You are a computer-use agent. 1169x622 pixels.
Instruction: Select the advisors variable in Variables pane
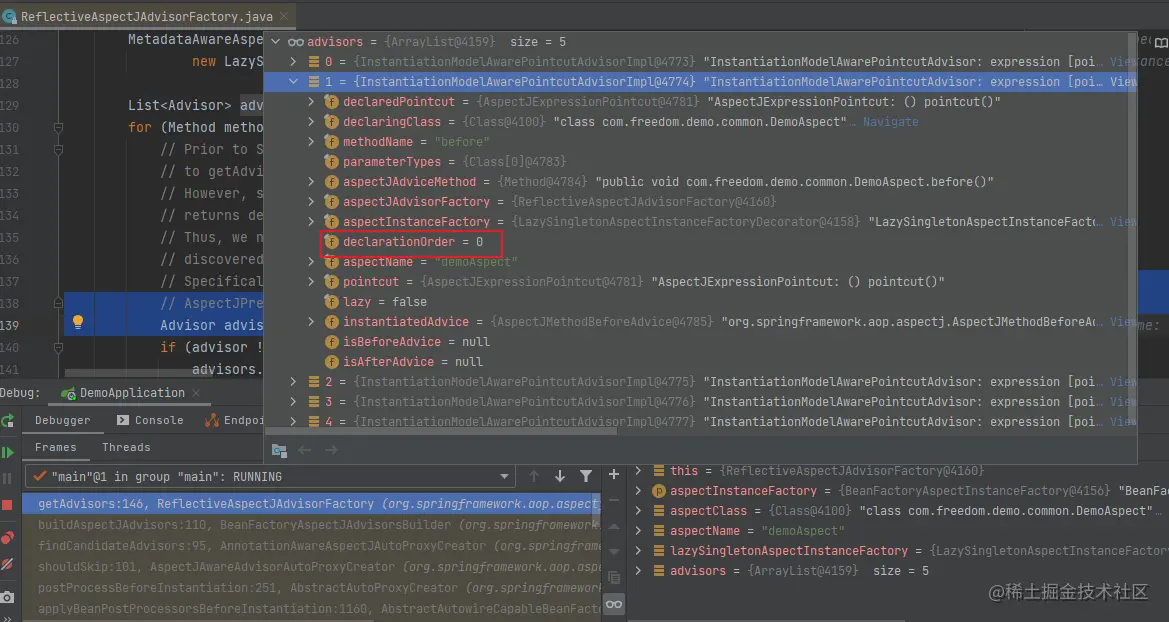click(x=900, y=571)
